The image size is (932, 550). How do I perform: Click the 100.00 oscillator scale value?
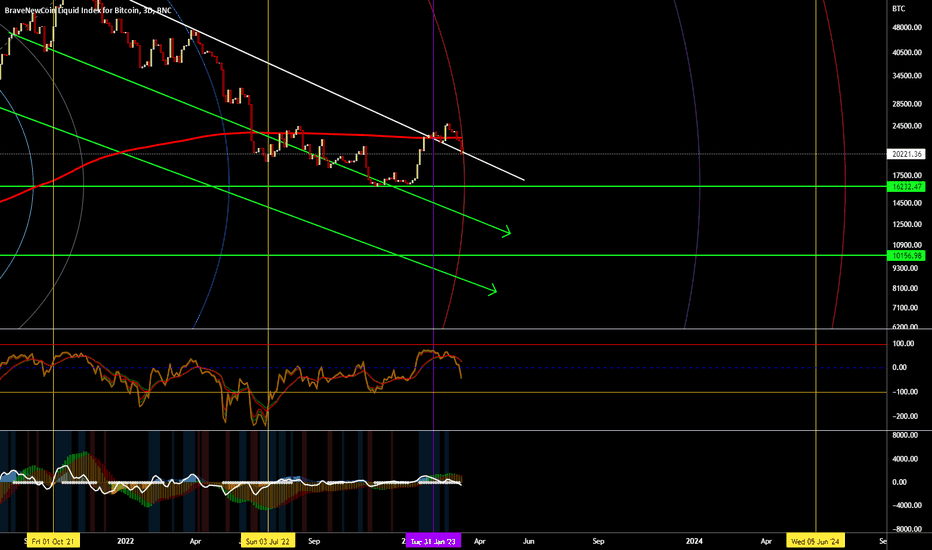903,344
